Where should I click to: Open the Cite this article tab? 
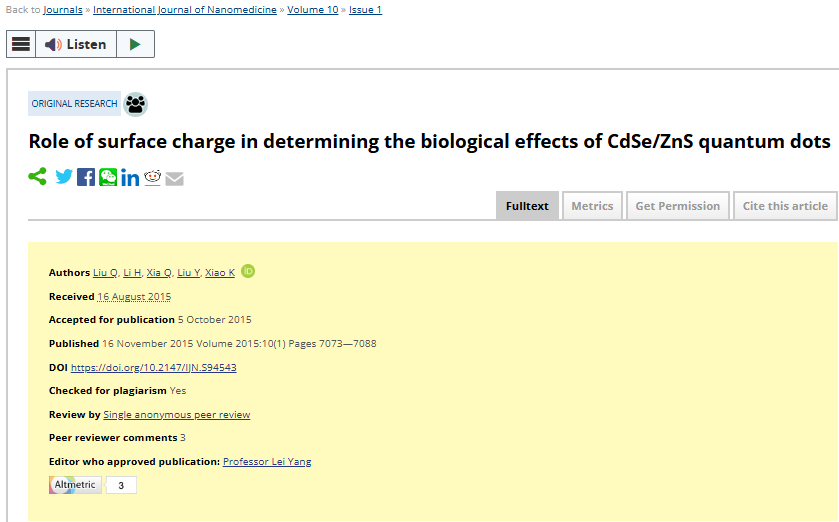(785, 206)
